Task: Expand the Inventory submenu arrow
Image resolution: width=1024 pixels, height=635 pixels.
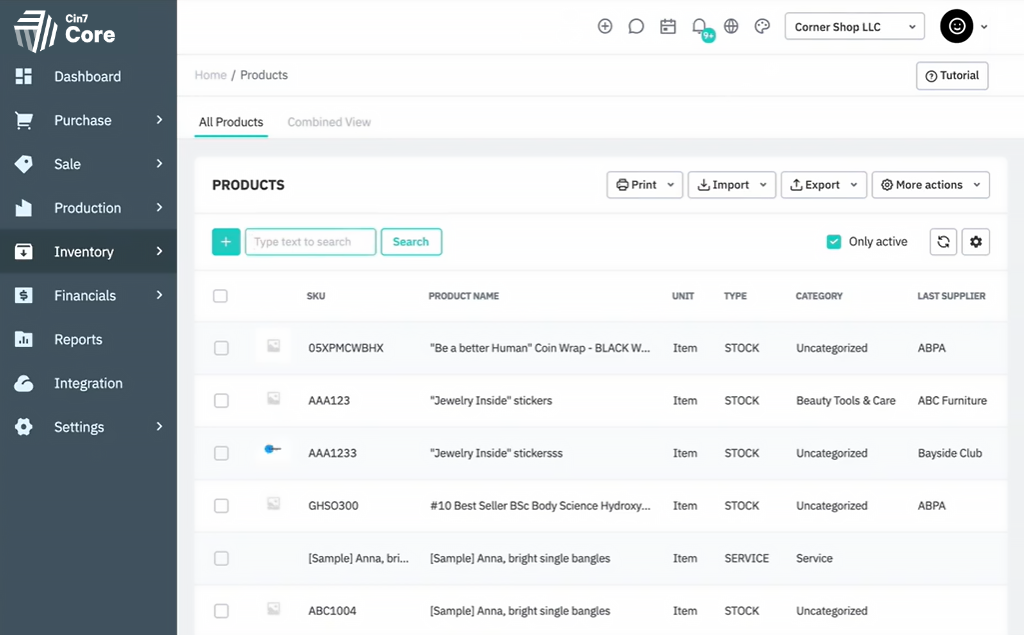Action: (159, 251)
